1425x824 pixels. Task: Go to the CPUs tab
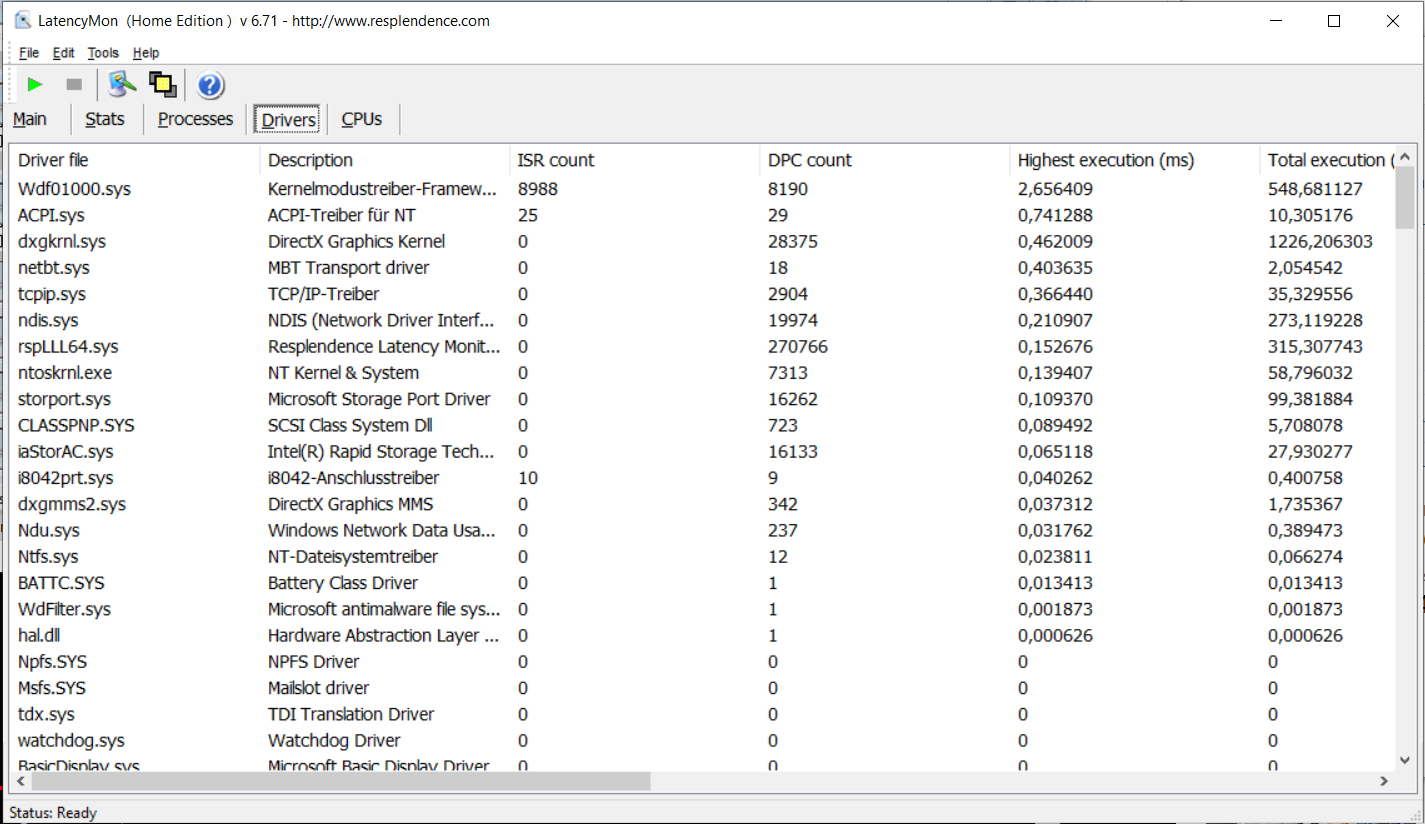362,119
